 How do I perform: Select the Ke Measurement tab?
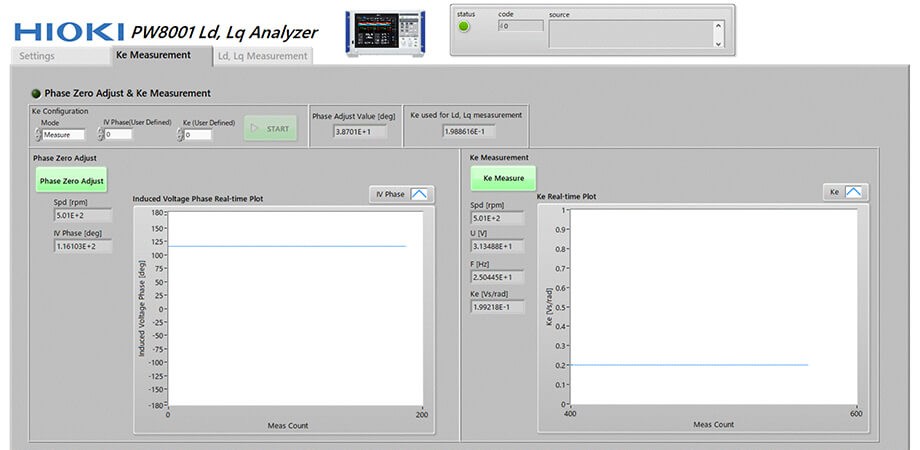(153, 55)
